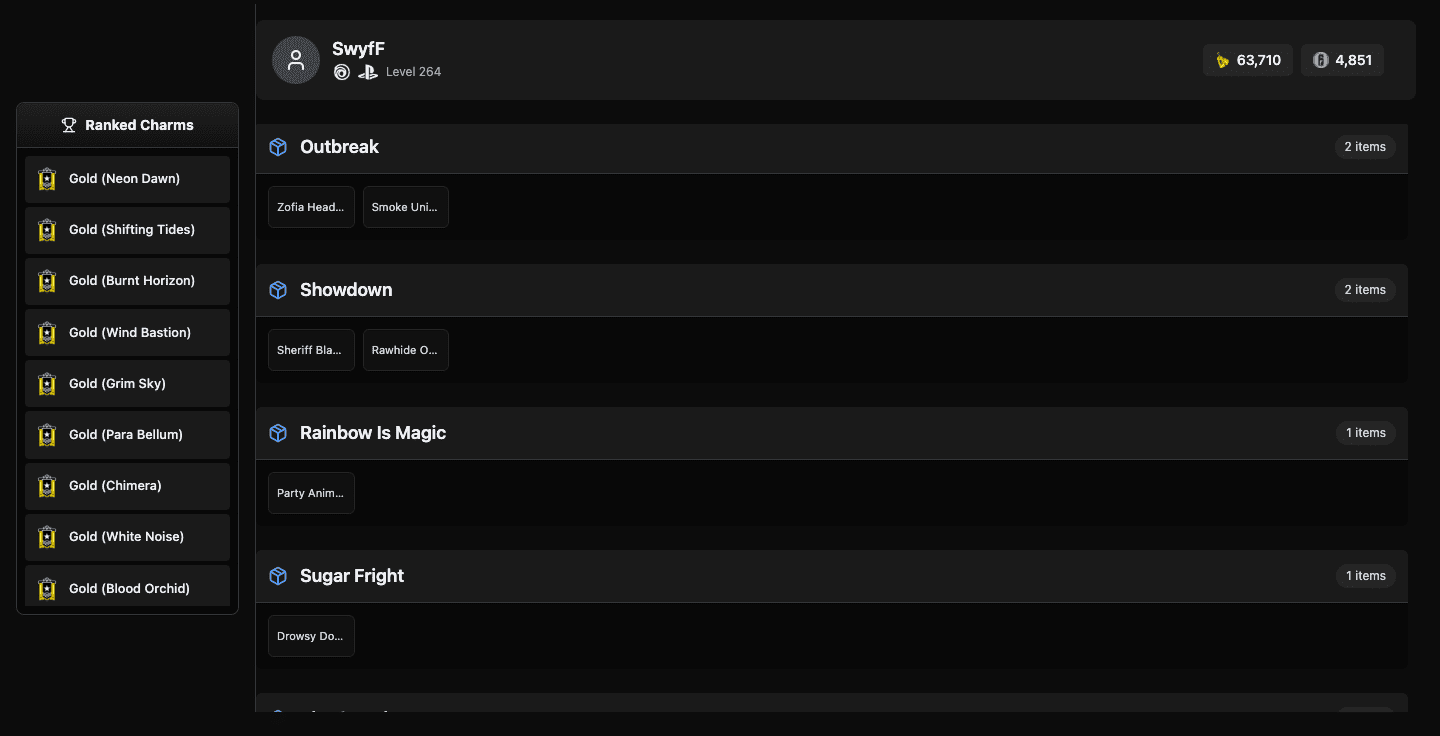Click the Ubisoft platform icon
This screenshot has width=1440, height=736.
tap(342, 72)
